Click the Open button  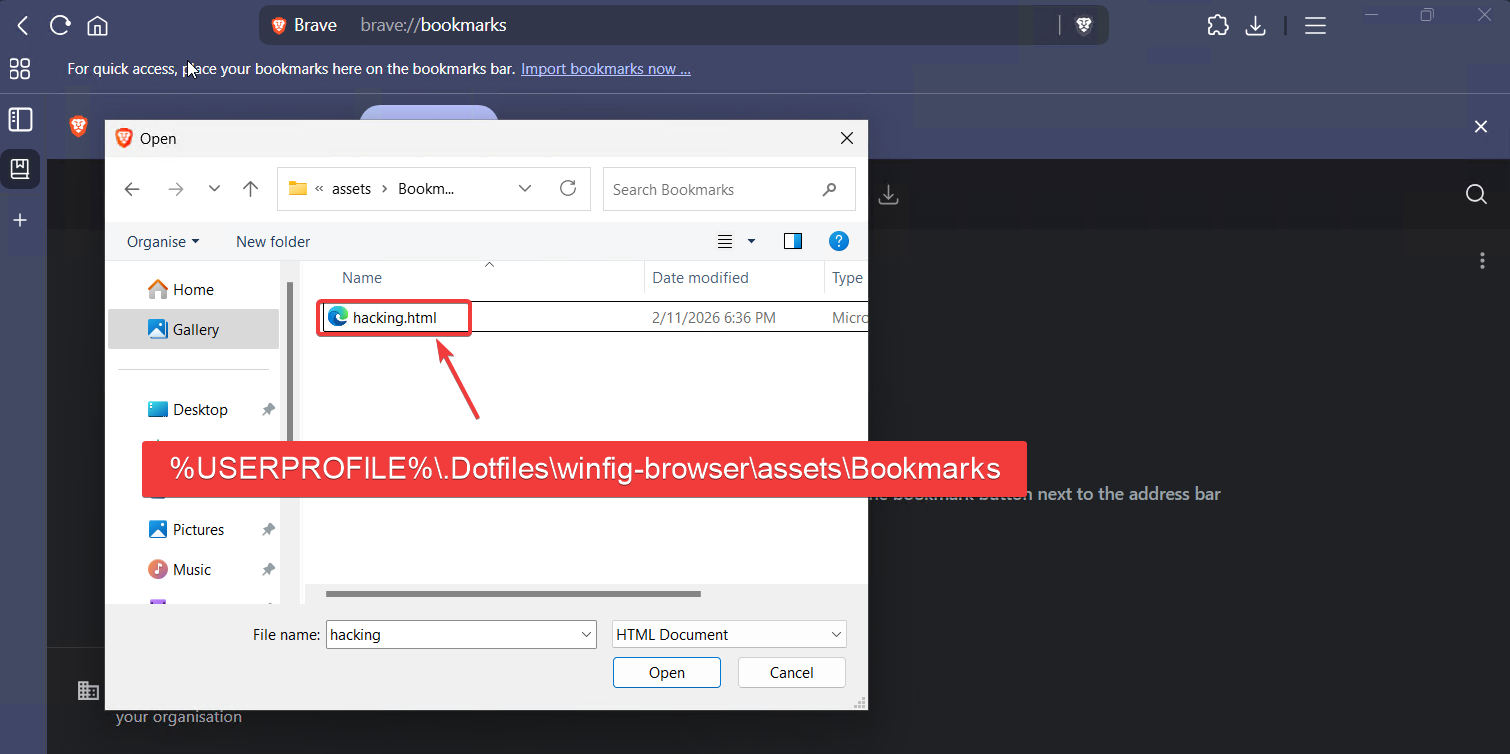(666, 673)
